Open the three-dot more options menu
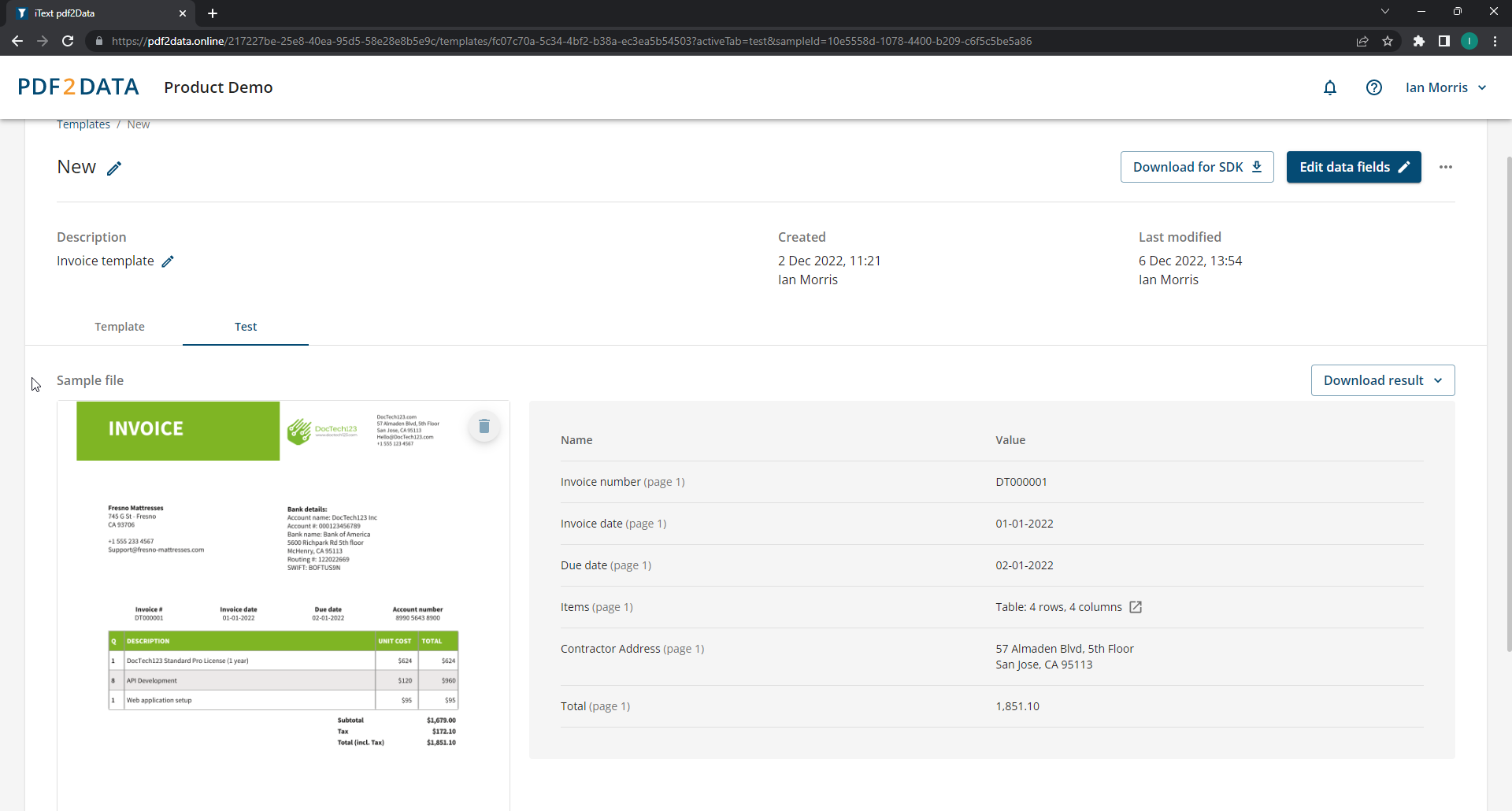This screenshot has width=1512, height=811. (x=1446, y=167)
